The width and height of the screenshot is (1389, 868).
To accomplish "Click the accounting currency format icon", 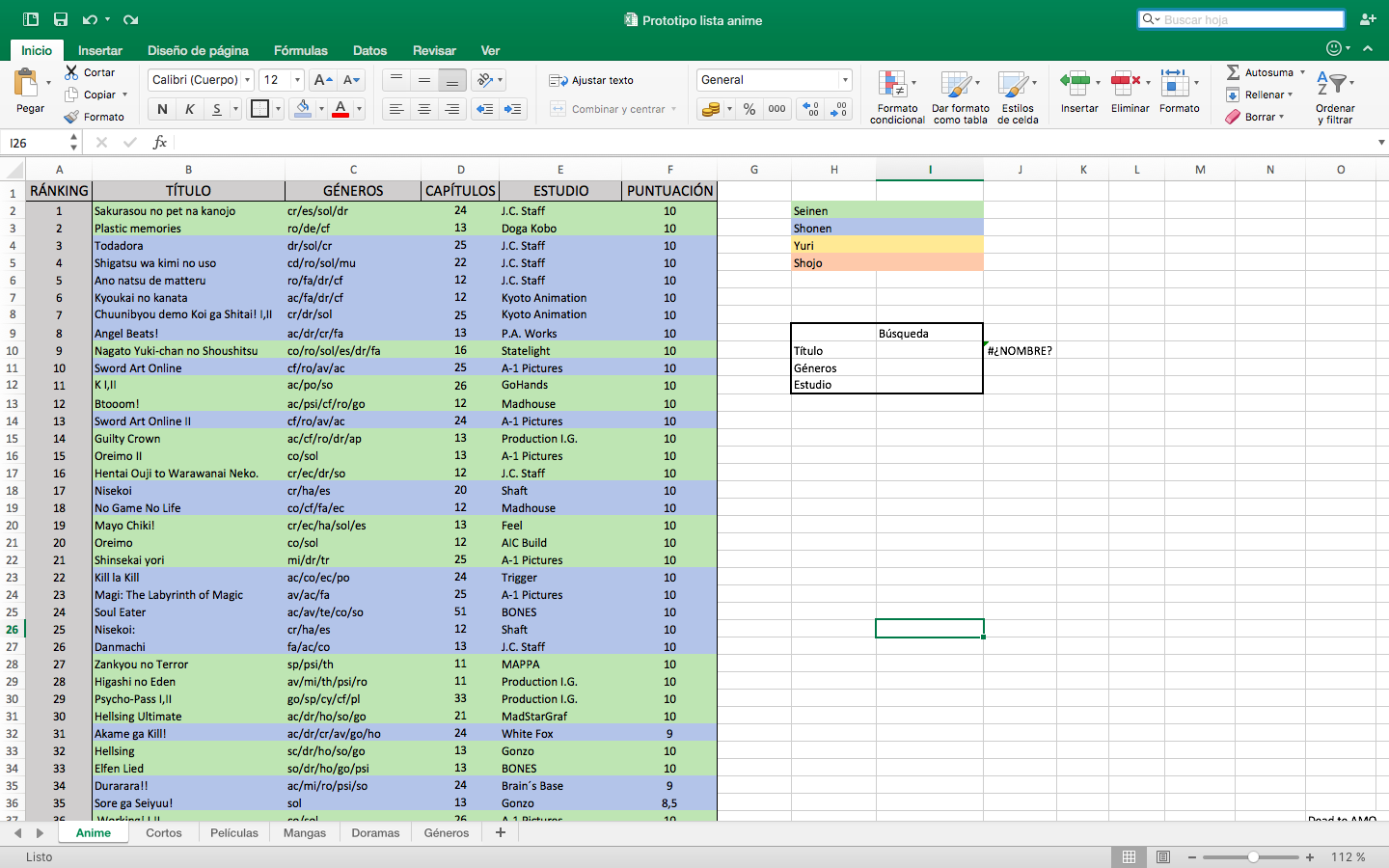I will [710, 109].
